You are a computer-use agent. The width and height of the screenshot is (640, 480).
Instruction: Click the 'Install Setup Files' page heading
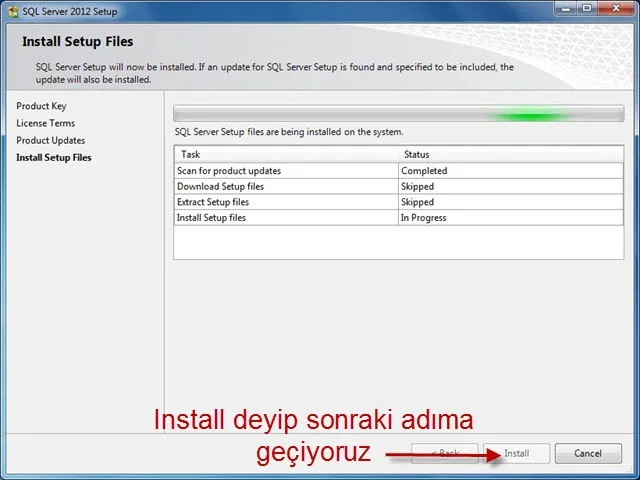pos(78,41)
